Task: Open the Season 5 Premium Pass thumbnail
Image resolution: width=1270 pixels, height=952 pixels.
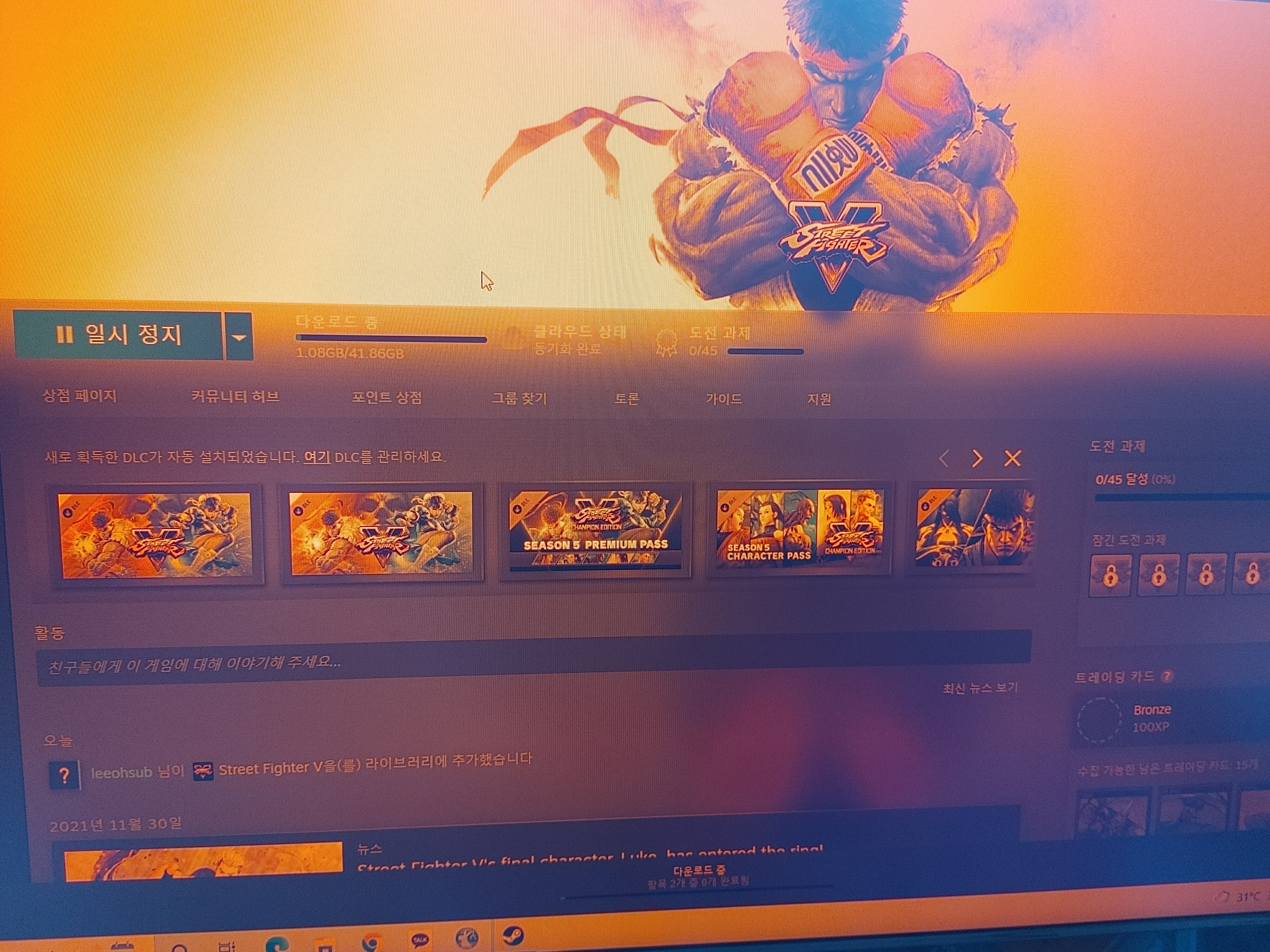Action: pos(595,531)
